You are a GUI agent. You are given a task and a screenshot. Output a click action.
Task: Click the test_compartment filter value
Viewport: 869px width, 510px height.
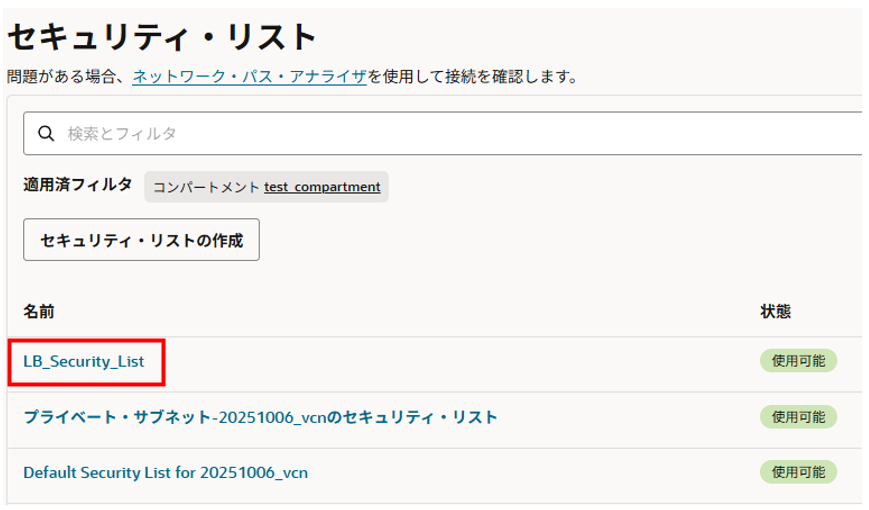coord(322,187)
